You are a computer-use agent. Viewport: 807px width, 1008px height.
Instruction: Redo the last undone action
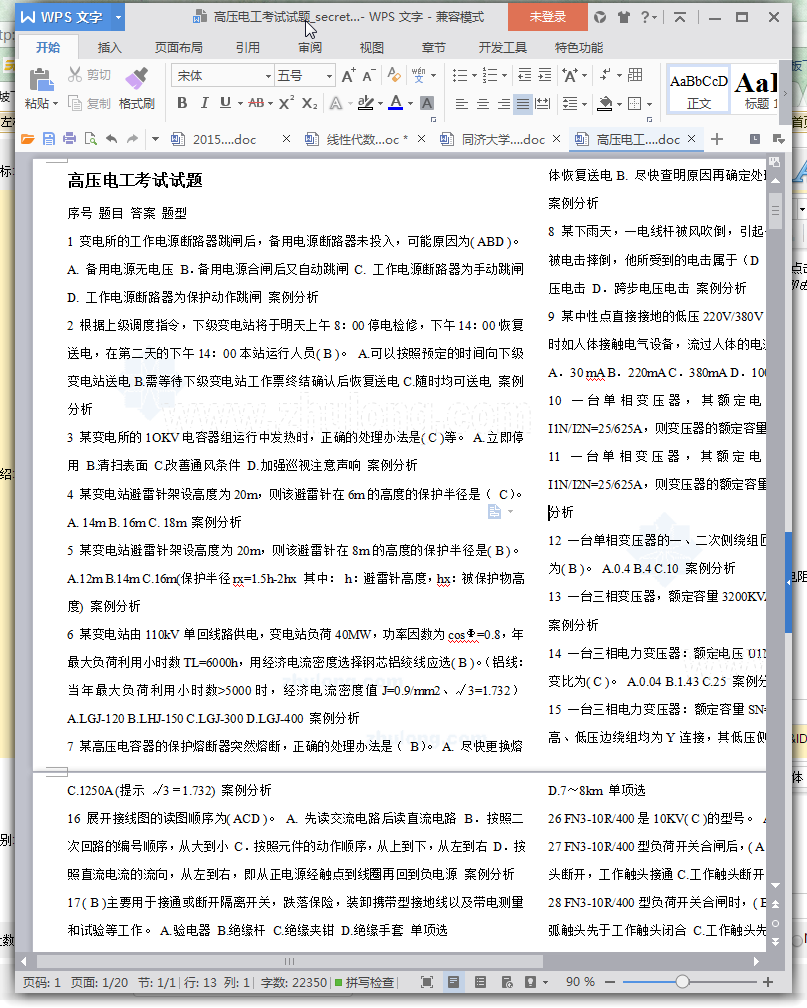pos(132,139)
